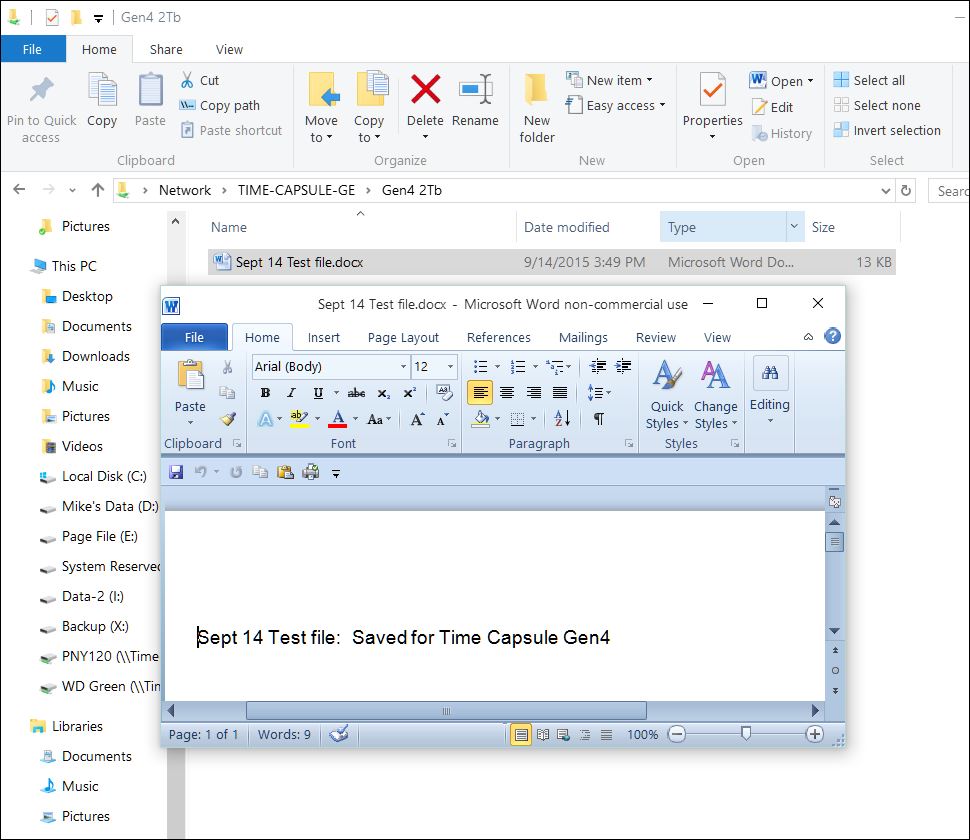Click the Format Painter brush in Word
Image resolution: width=970 pixels, height=840 pixels.
(x=228, y=419)
